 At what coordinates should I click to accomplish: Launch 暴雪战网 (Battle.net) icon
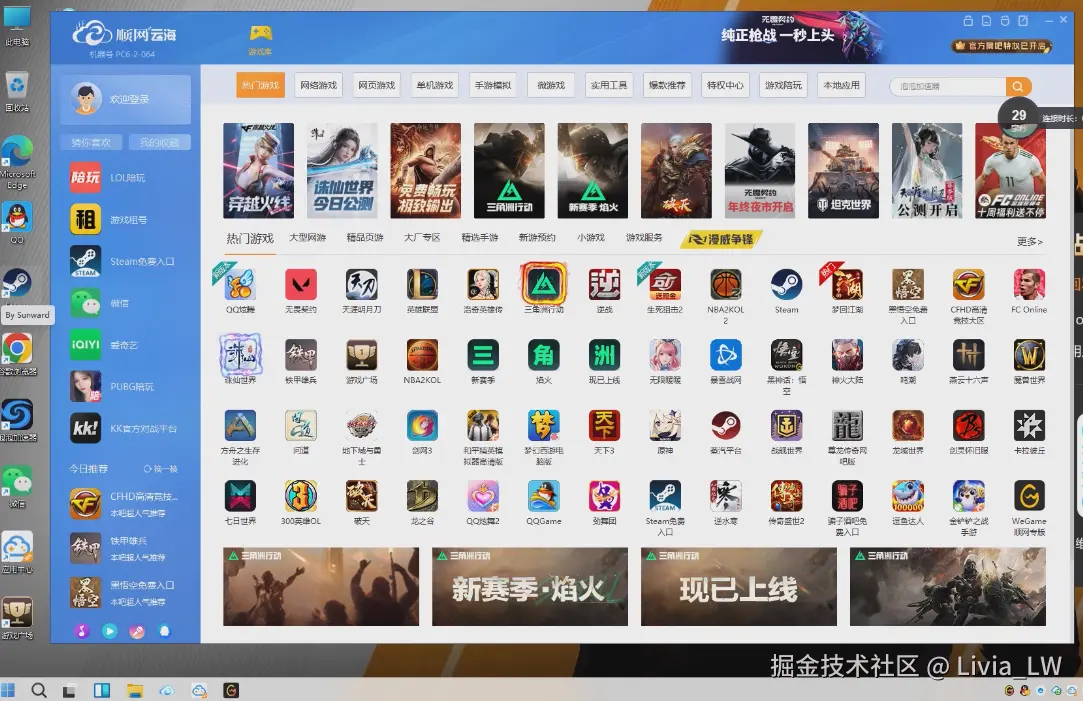[x=726, y=355]
